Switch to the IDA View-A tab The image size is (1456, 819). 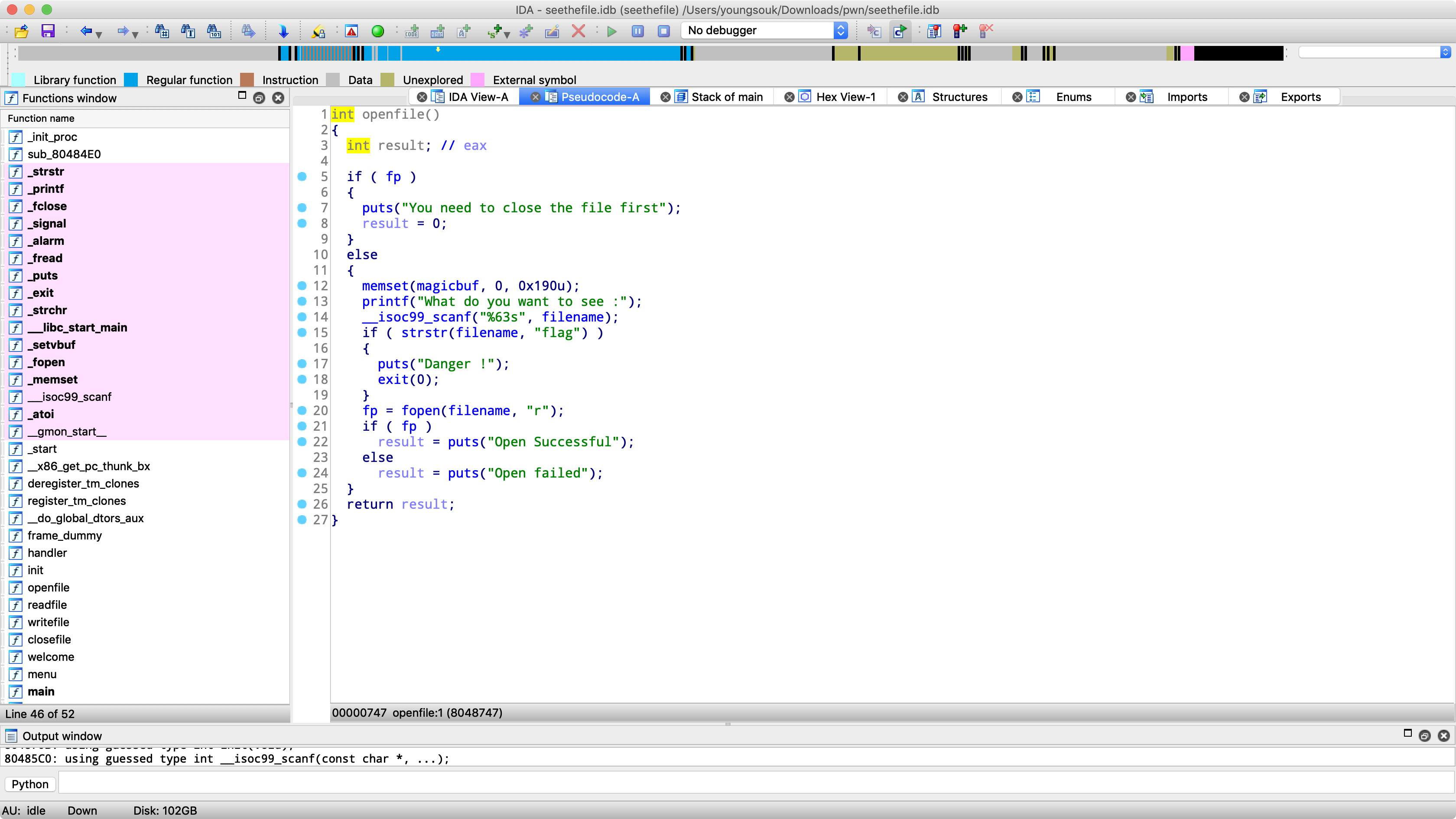478,97
